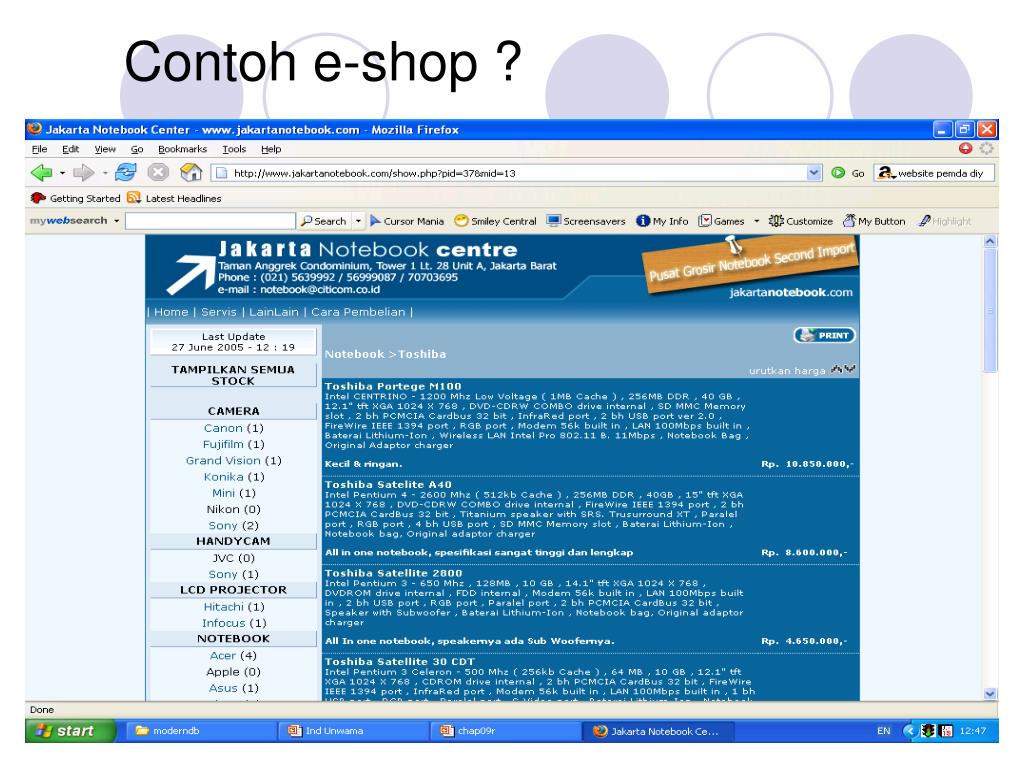Switch to Ind Unwama taskbar presentation
The image size is (1024, 768).
(355, 731)
